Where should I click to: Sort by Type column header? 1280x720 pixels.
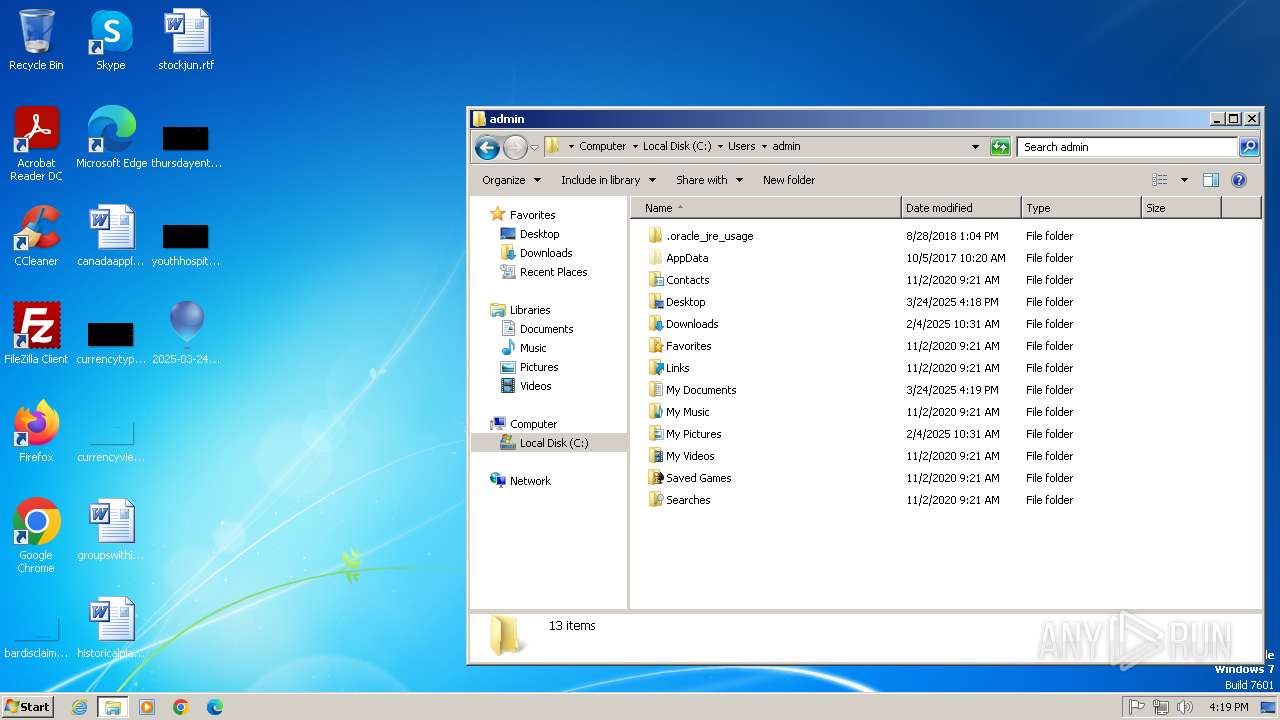tap(1081, 208)
